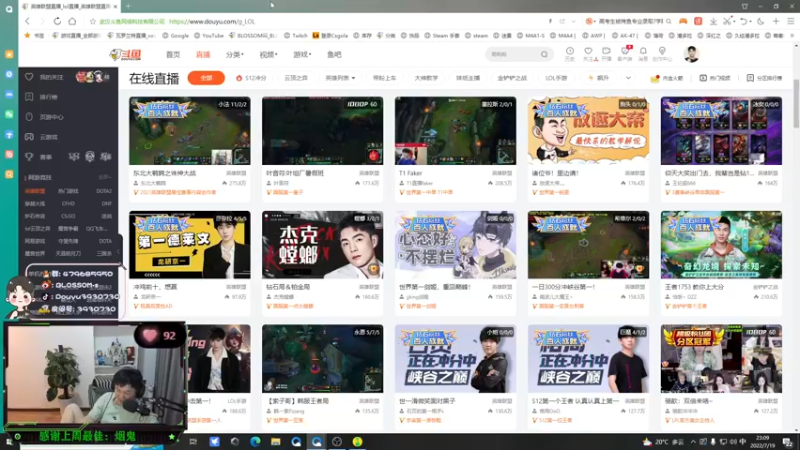Open CS:GO category in left sidebar

pyautogui.click(x=68, y=216)
